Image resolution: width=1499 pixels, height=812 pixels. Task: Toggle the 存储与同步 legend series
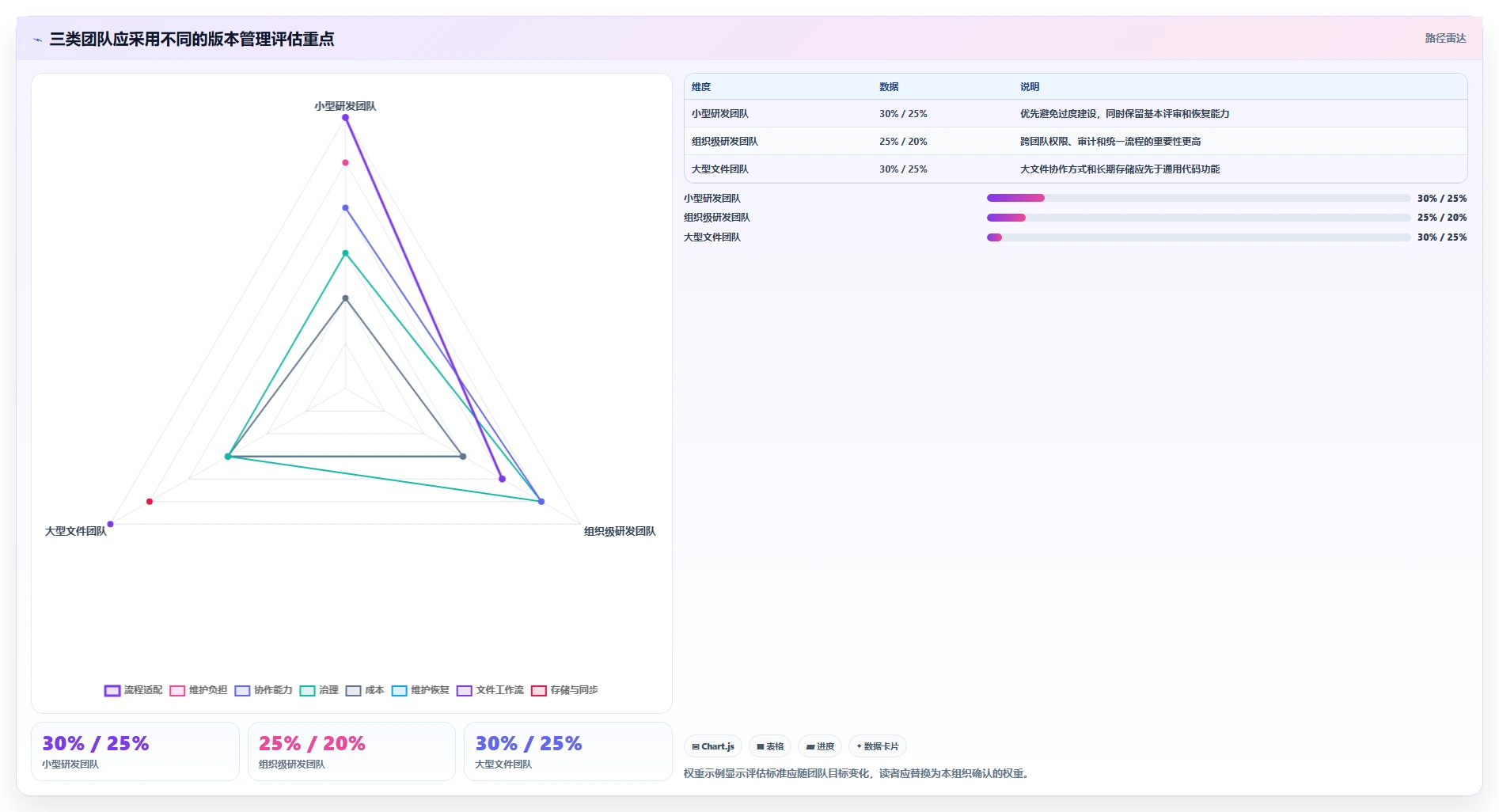(x=564, y=690)
